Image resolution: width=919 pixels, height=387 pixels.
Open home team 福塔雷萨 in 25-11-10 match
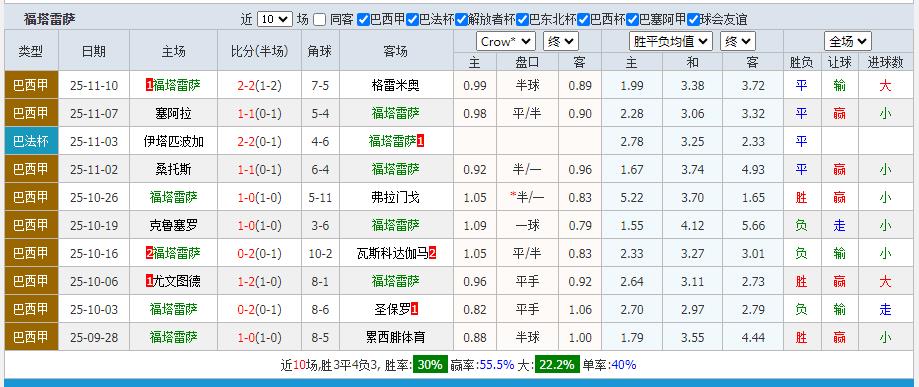[x=177, y=86]
